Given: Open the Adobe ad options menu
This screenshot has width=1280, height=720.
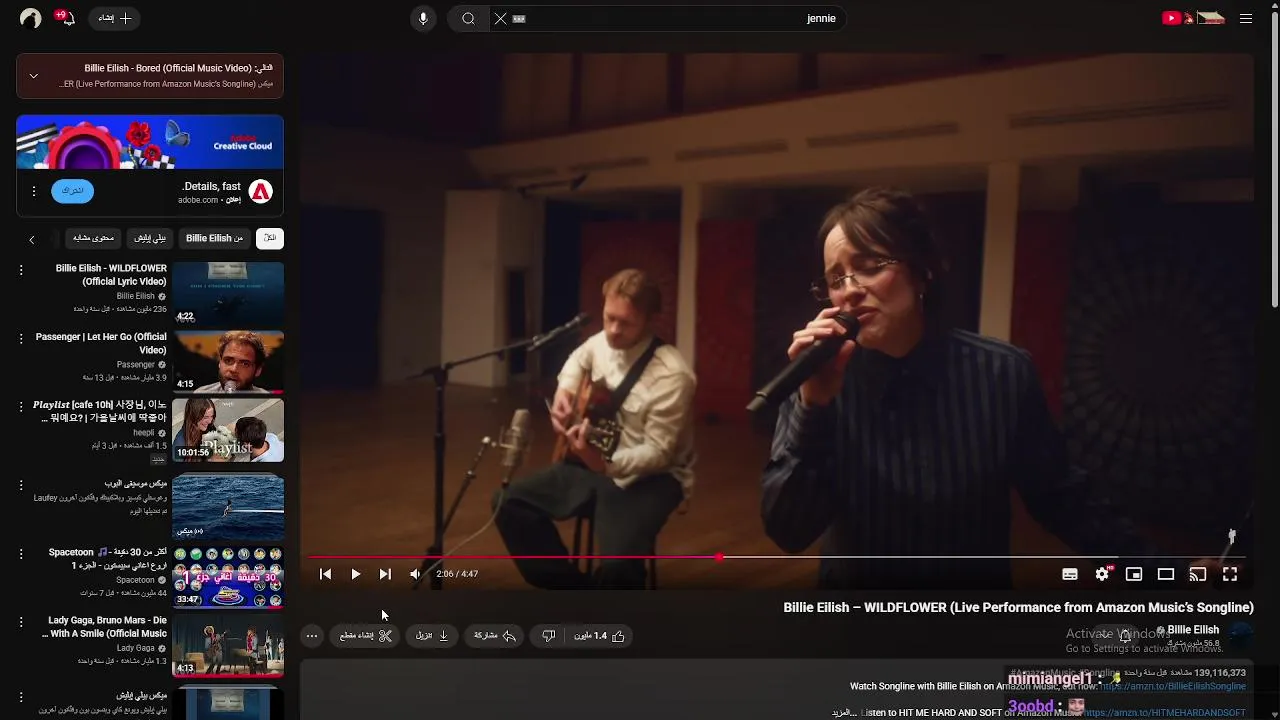Looking at the screenshot, I should pyautogui.click(x=33, y=191).
